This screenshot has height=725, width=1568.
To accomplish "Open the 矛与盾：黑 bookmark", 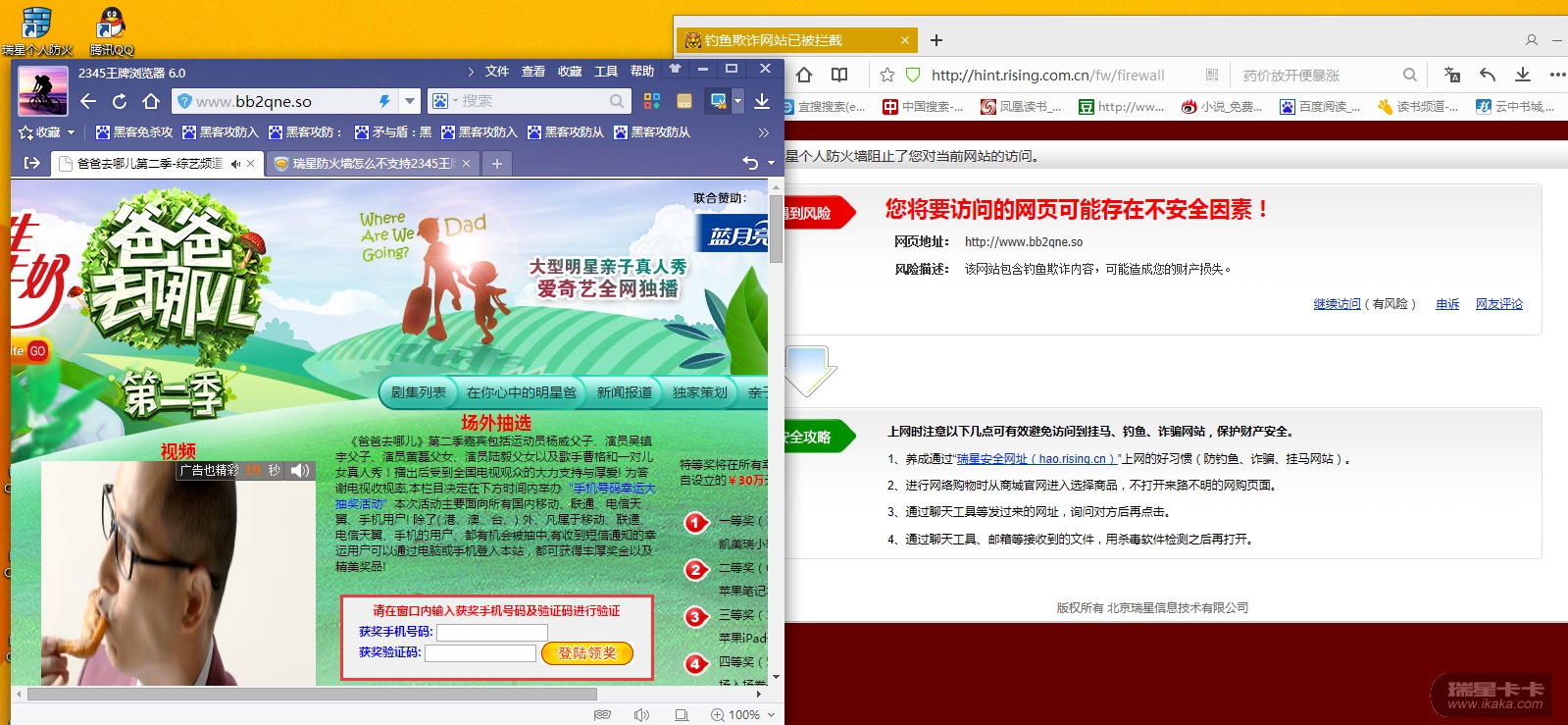I will click(393, 132).
